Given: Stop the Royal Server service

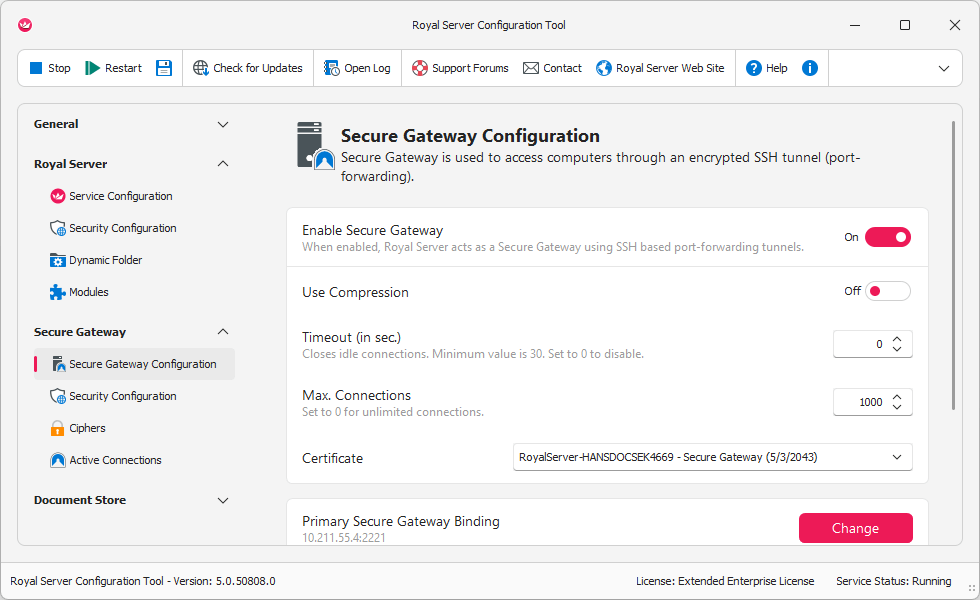Looking at the screenshot, I should (x=50, y=68).
